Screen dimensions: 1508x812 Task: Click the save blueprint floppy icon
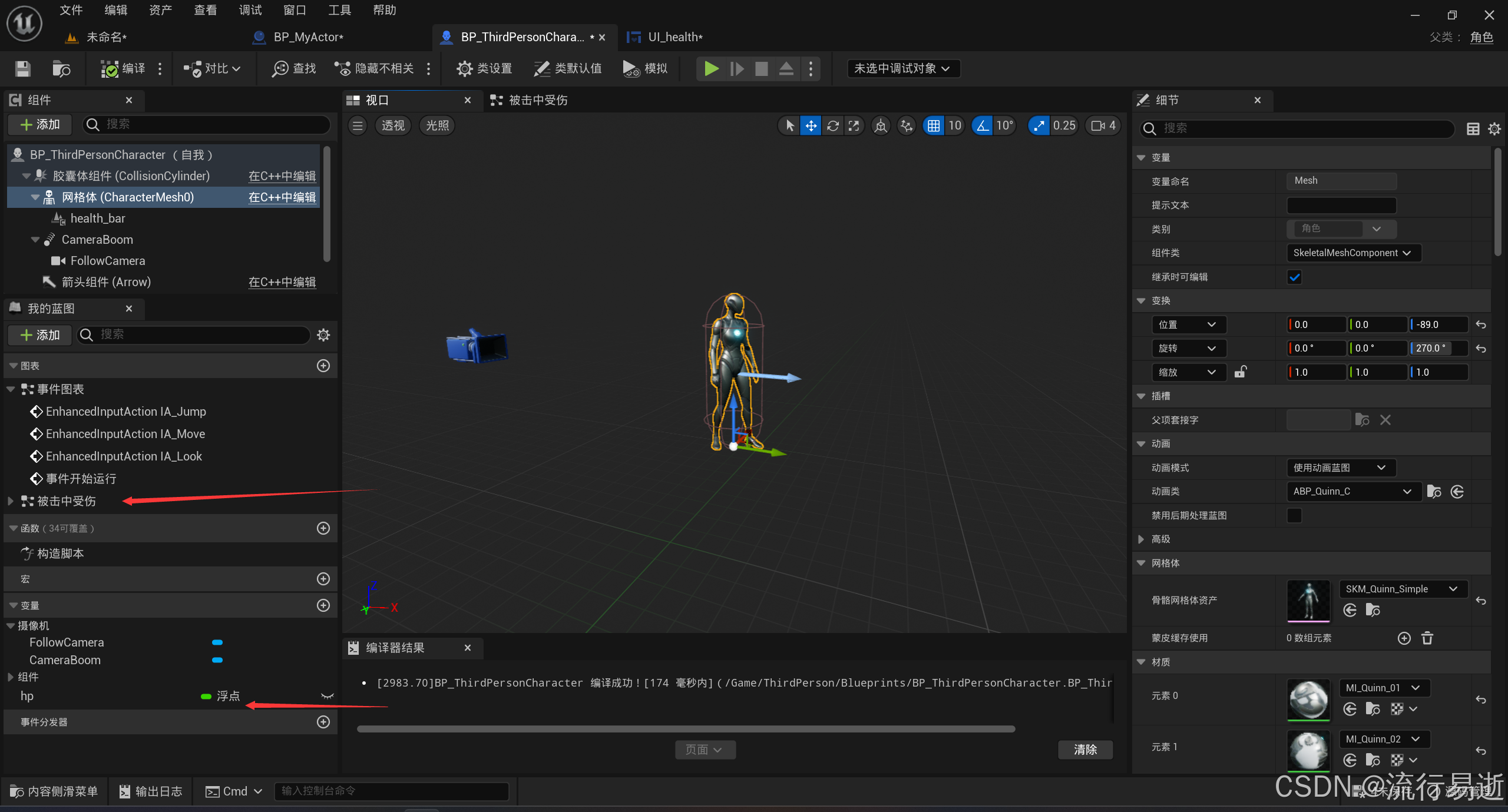(x=22, y=69)
